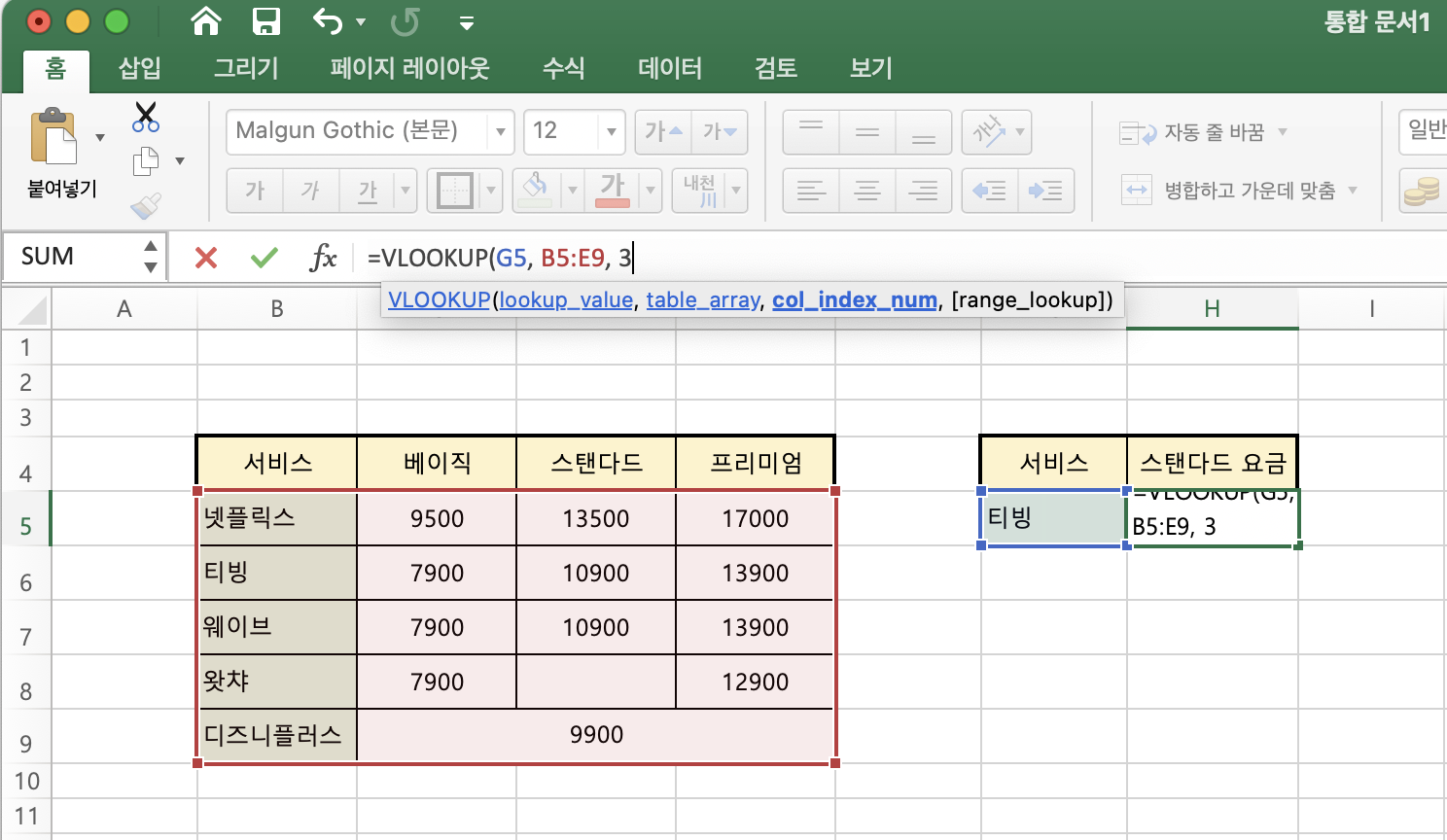Expand the border options arrow

(x=491, y=191)
